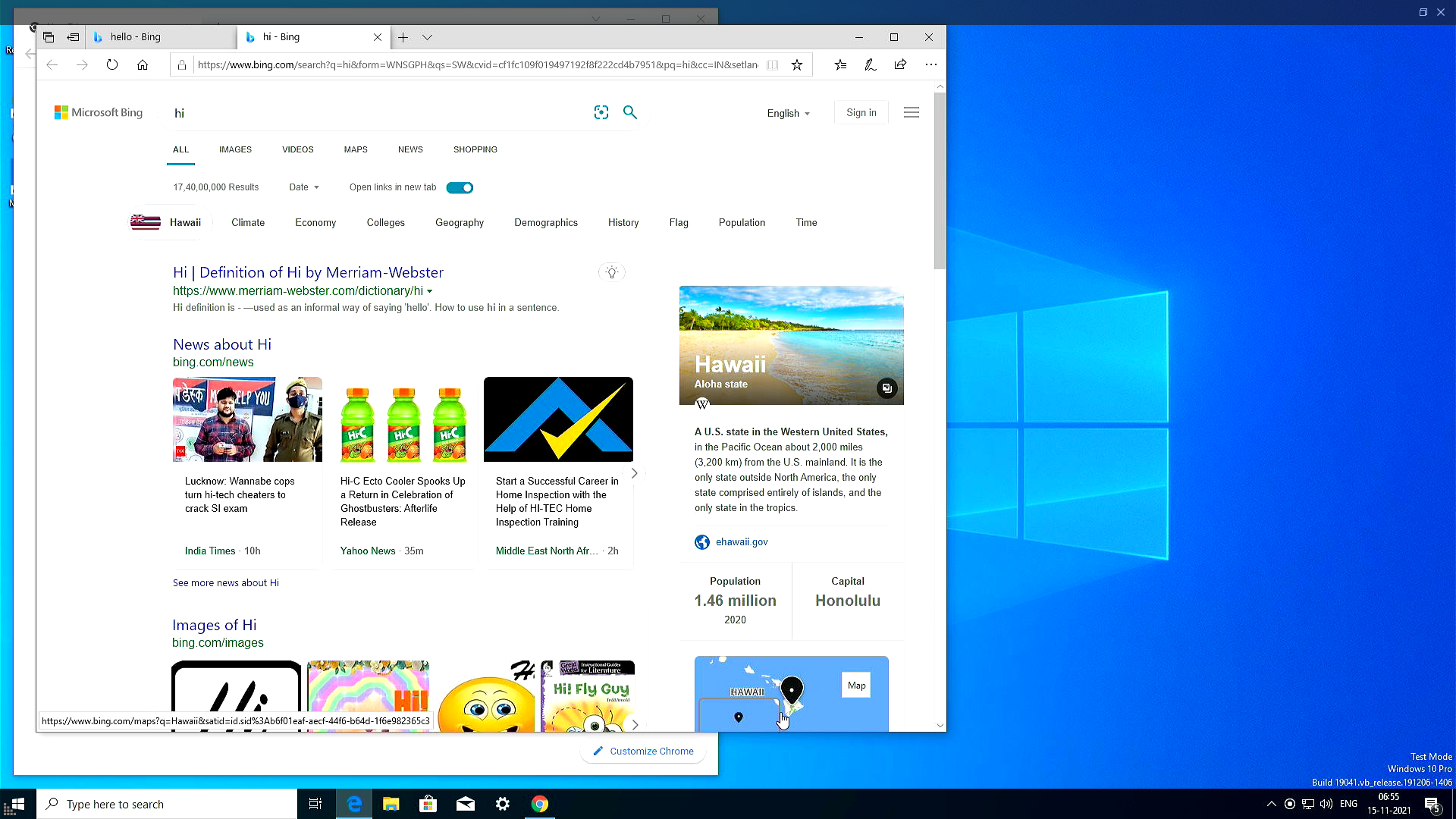Click the See more news about Hi link
Viewport: 1456px width, 819px height.
[225, 582]
